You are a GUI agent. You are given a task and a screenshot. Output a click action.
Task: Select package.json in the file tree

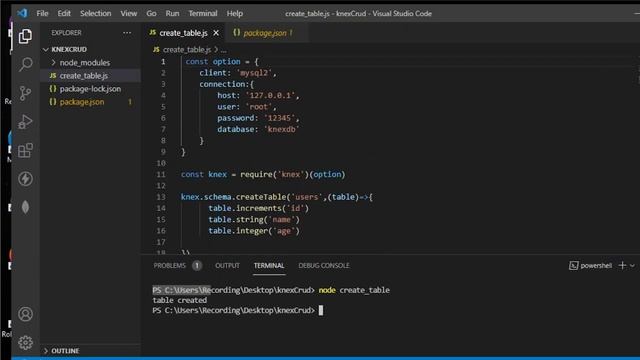(x=91, y=102)
